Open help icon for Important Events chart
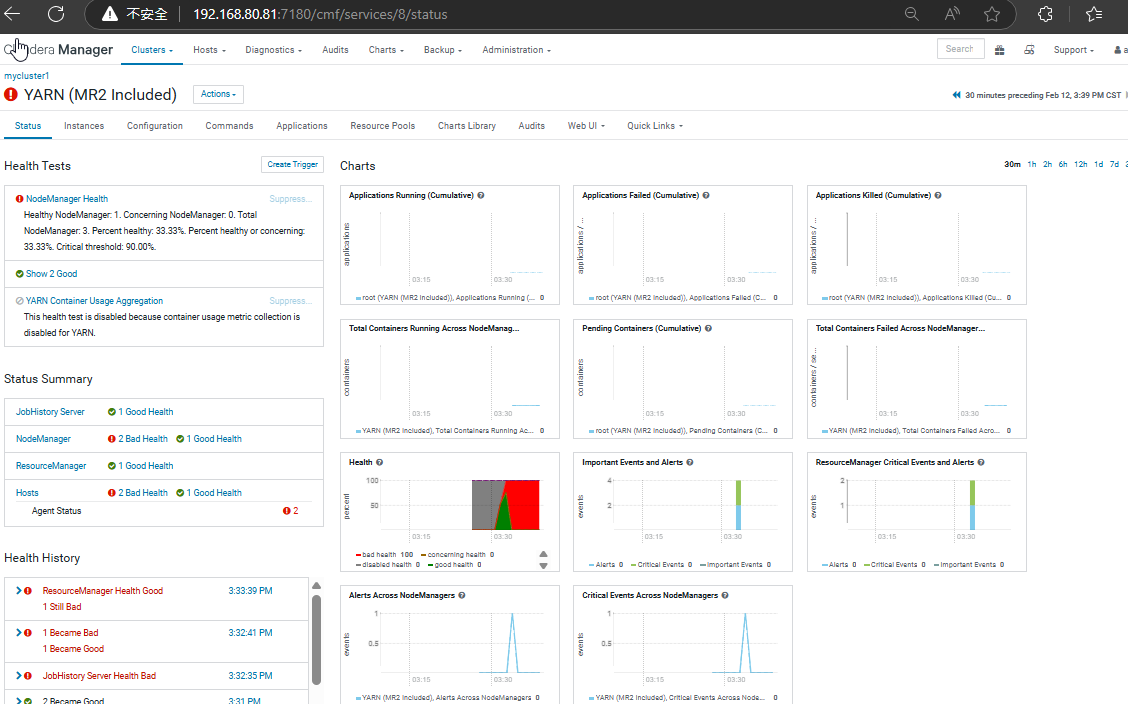1128x704 pixels. click(689, 462)
